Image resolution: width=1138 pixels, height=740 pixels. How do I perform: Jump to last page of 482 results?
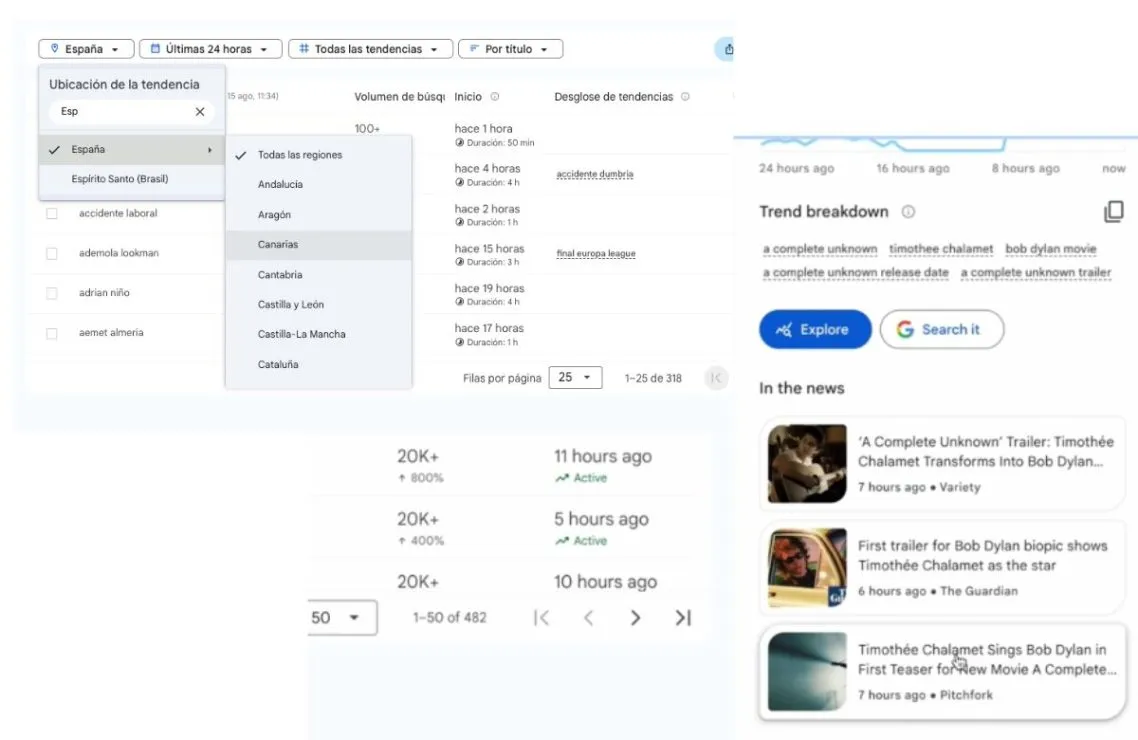coord(683,617)
